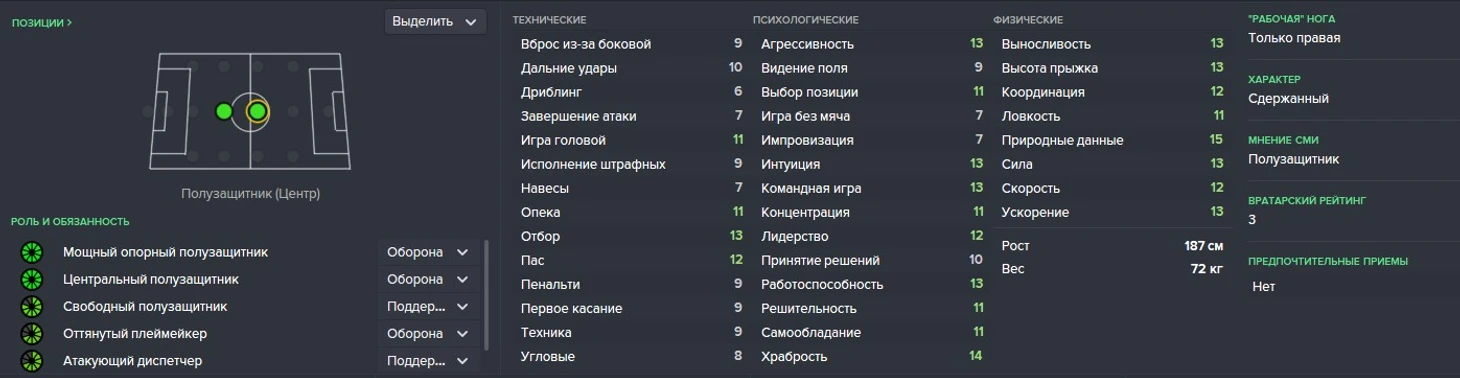Image resolution: width=1460 pixels, height=378 pixels.
Task: Select the Свободный полузащитник role icon
Action: tap(32, 306)
